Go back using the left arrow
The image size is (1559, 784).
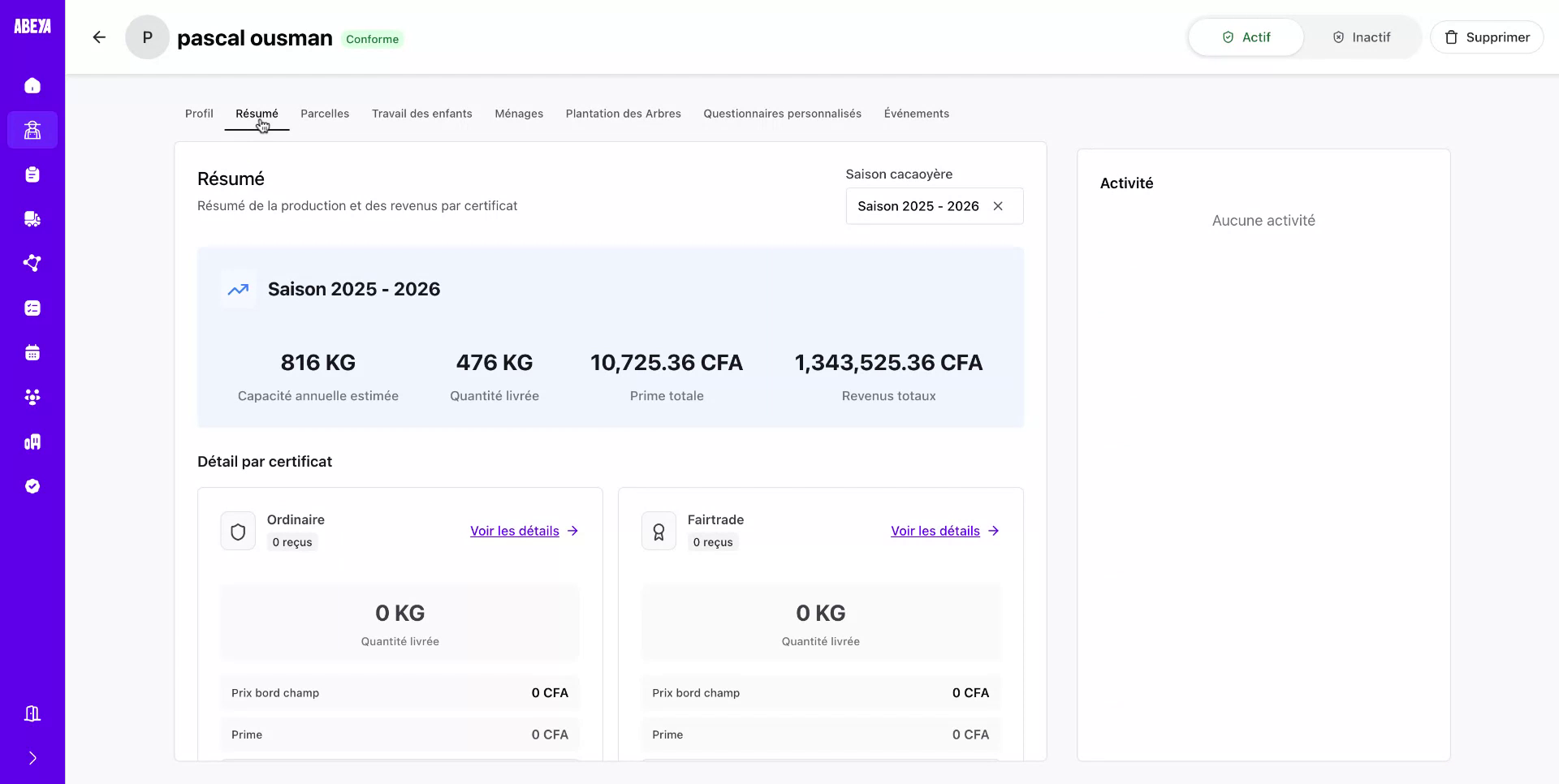[x=99, y=37]
